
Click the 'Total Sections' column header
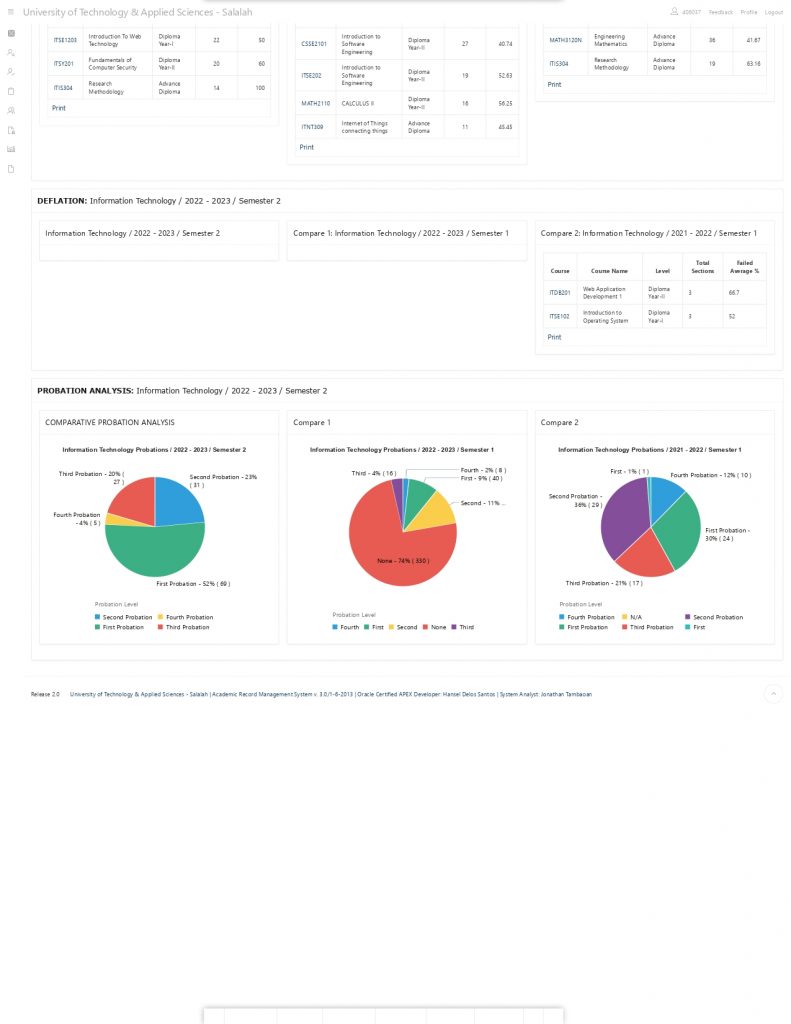pos(702,267)
